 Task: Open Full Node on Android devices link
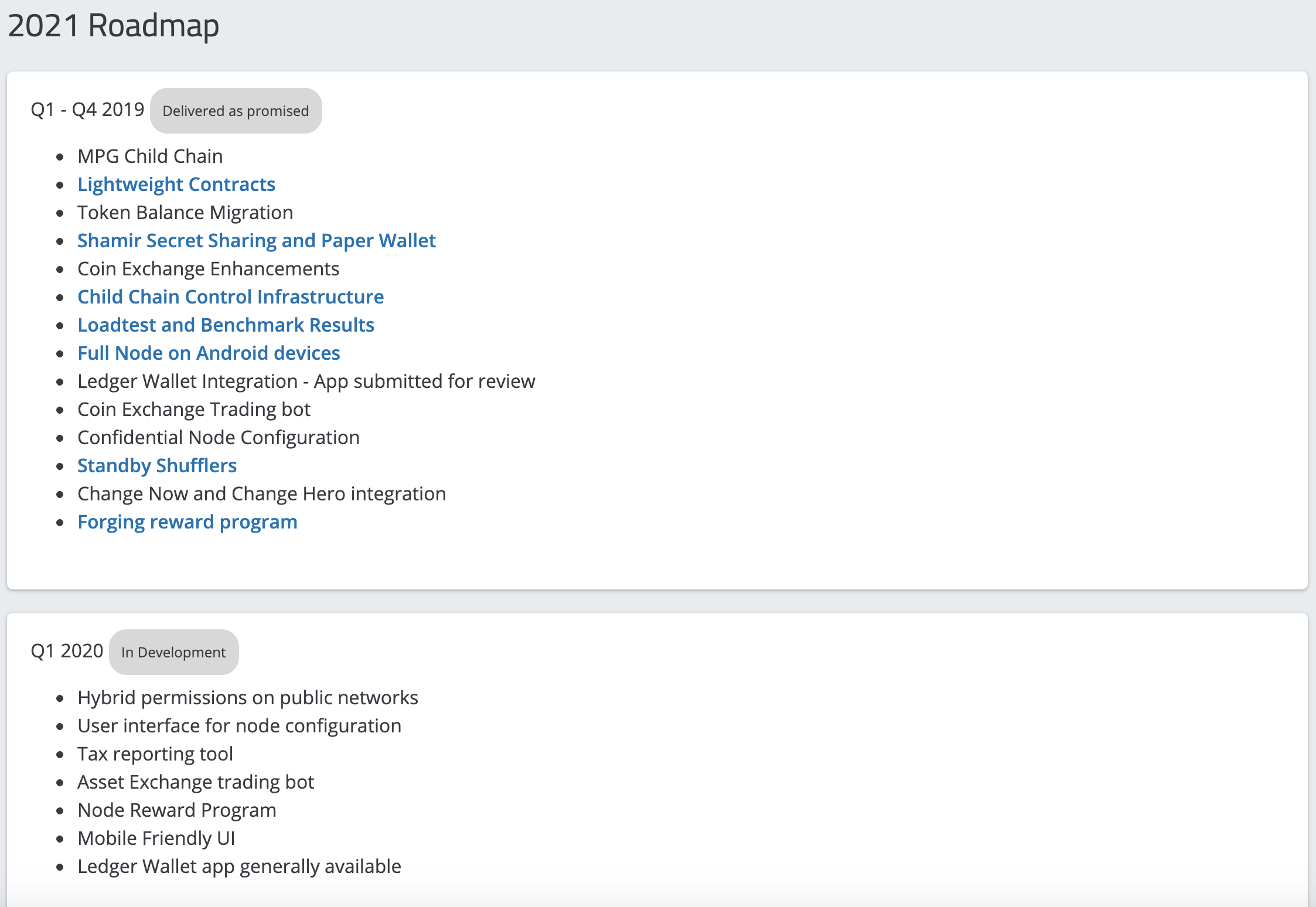click(x=209, y=353)
